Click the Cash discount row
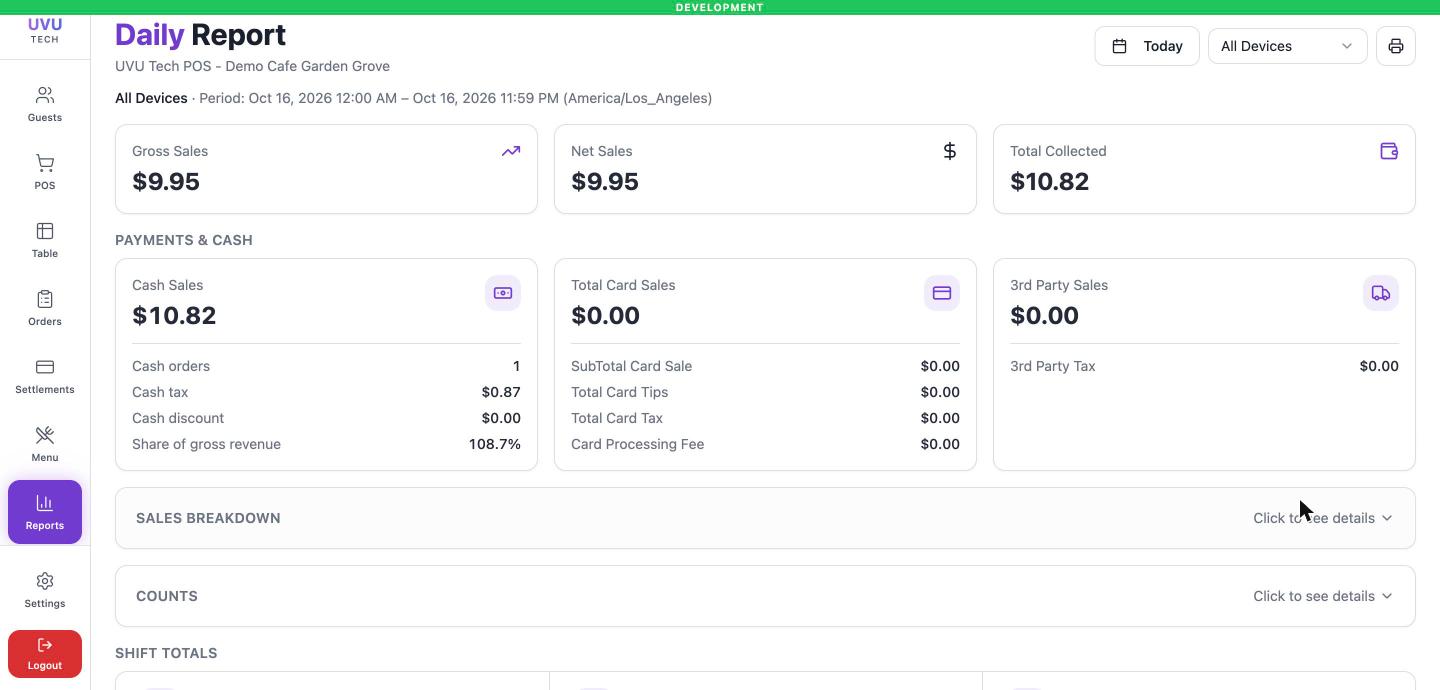The image size is (1440, 690). click(x=326, y=418)
